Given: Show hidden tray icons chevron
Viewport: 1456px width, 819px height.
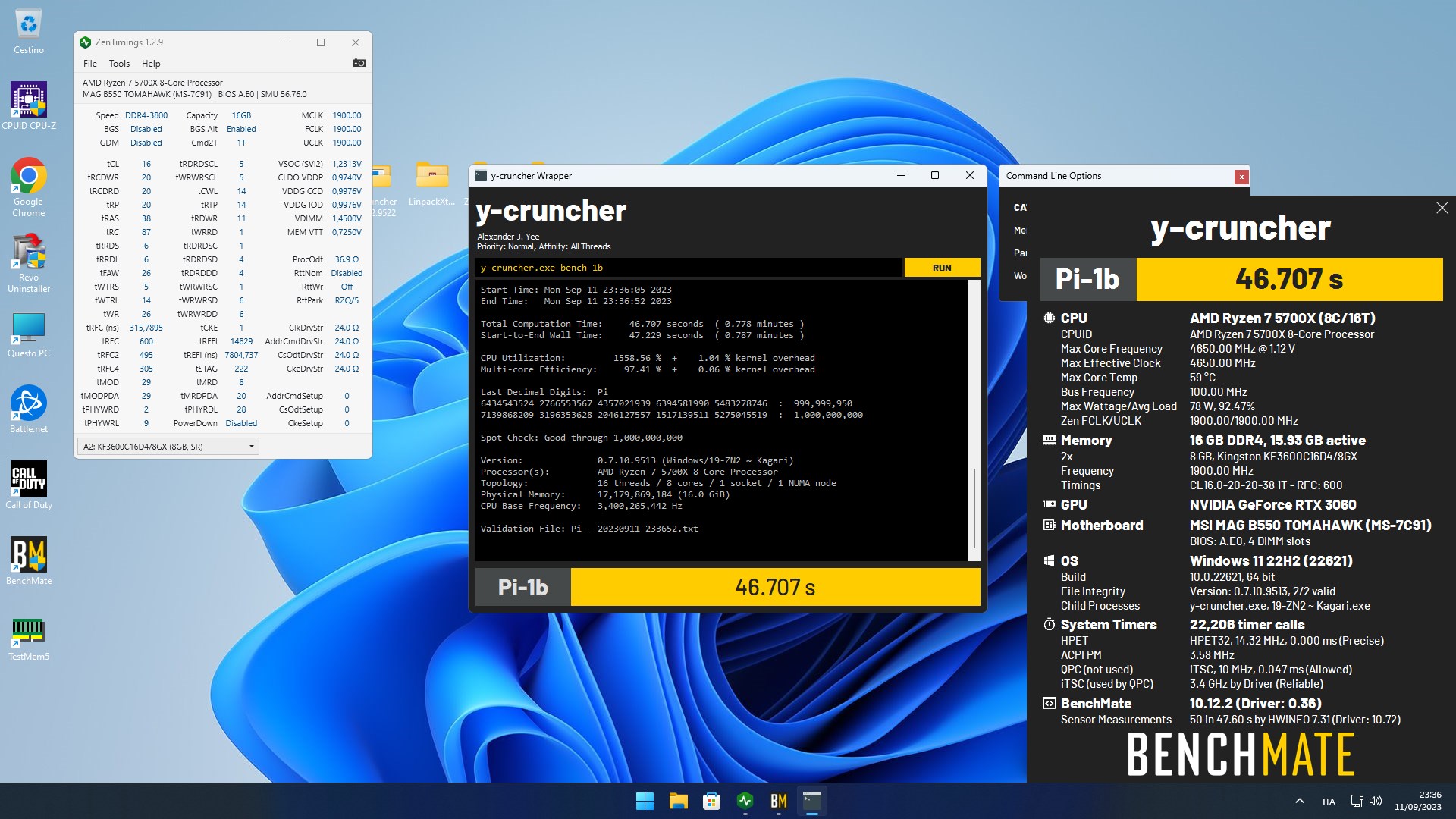Looking at the screenshot, I should (1299, 801).
